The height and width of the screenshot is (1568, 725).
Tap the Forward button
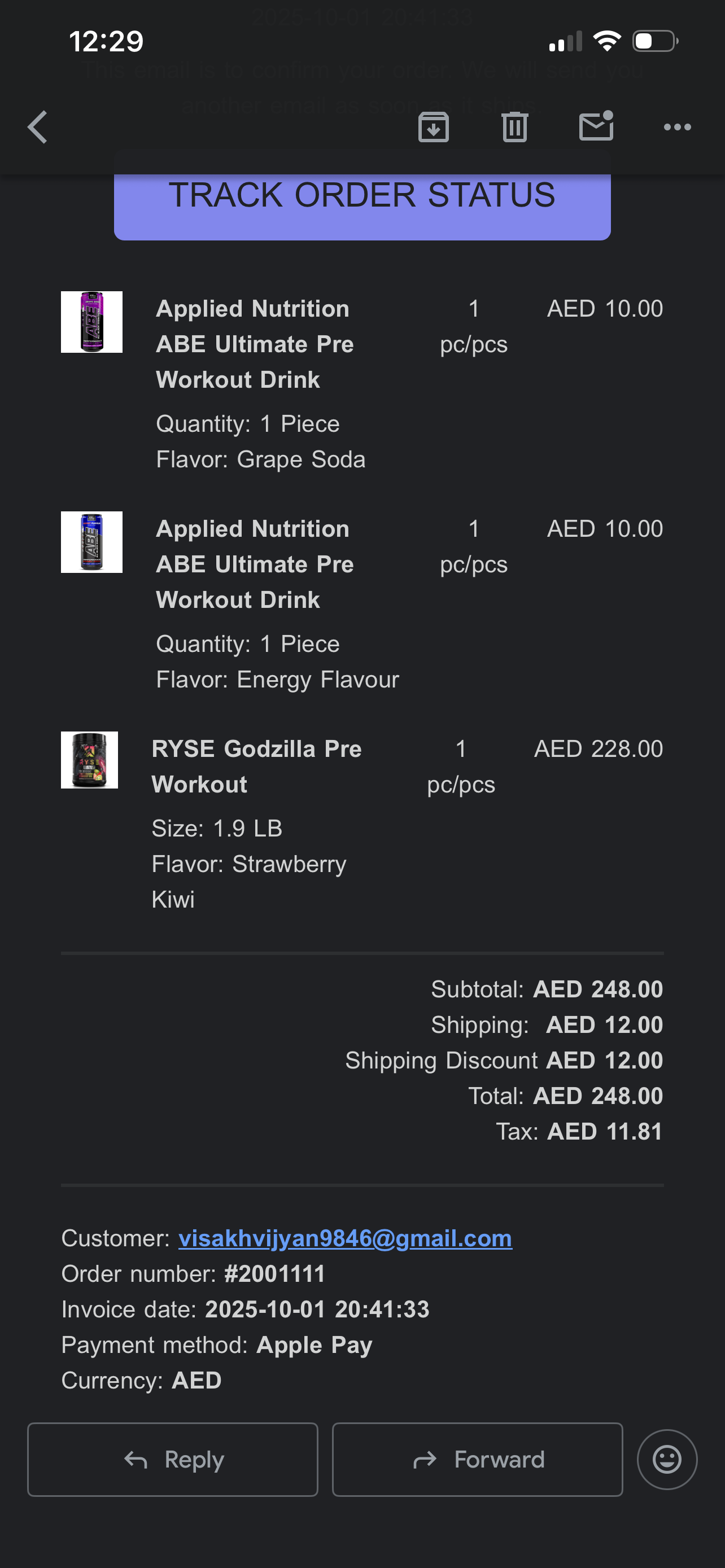point(477,1459)
